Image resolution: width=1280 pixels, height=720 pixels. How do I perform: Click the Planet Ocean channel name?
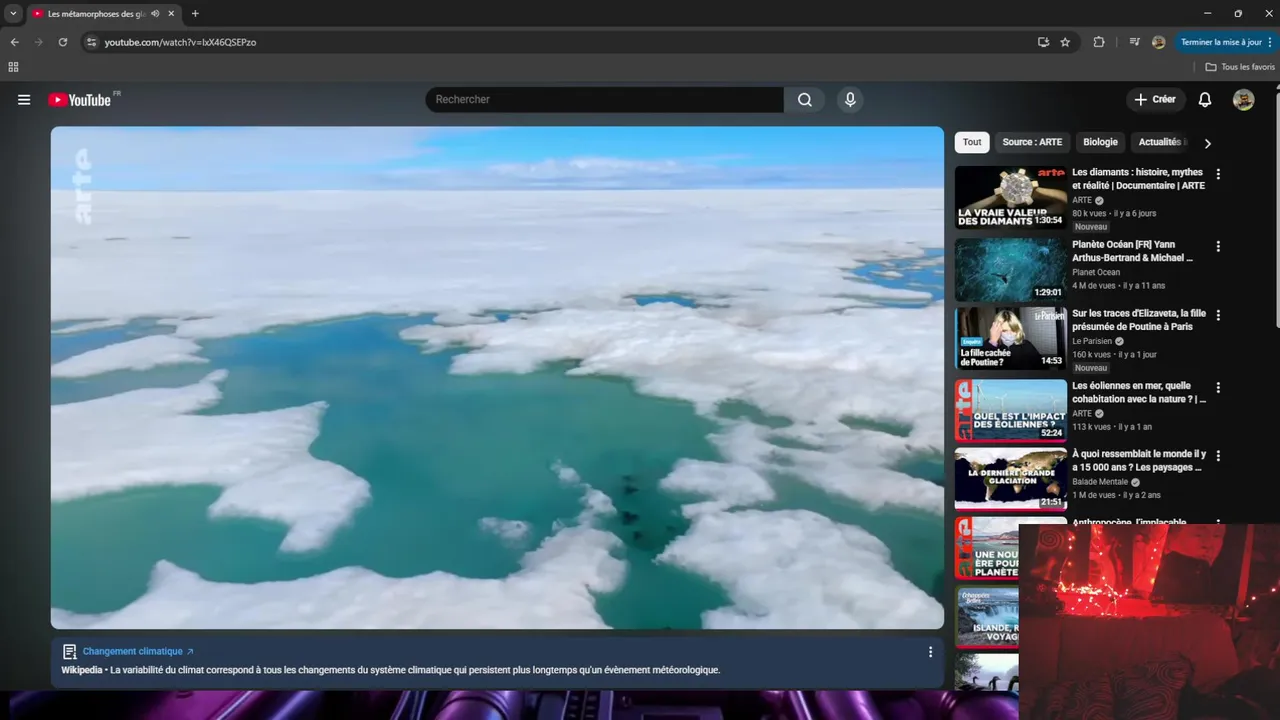click(x=1096, y=272)
